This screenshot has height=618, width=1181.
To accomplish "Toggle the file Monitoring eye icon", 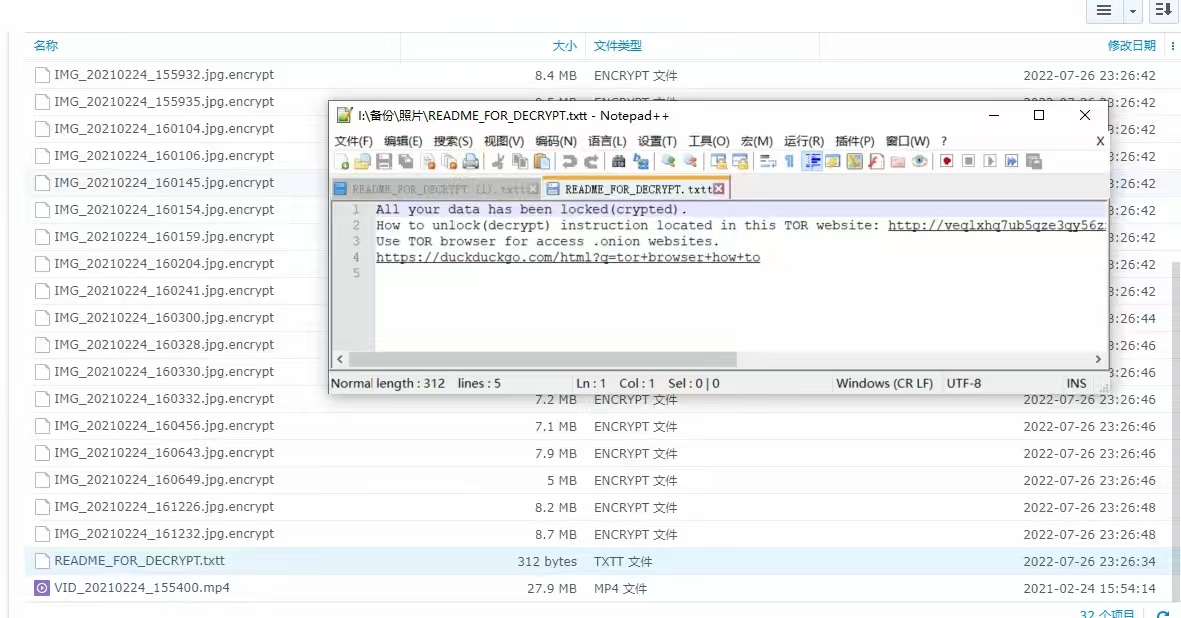I will (x=919, y=161).
